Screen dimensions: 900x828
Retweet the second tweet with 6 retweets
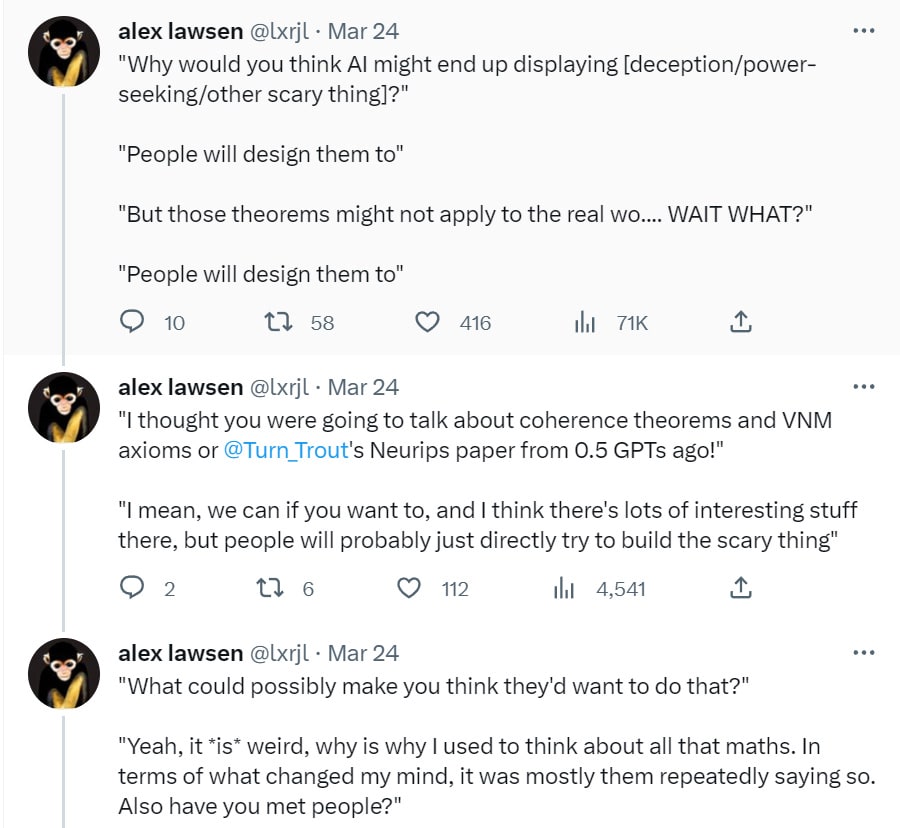pos(269,588)
